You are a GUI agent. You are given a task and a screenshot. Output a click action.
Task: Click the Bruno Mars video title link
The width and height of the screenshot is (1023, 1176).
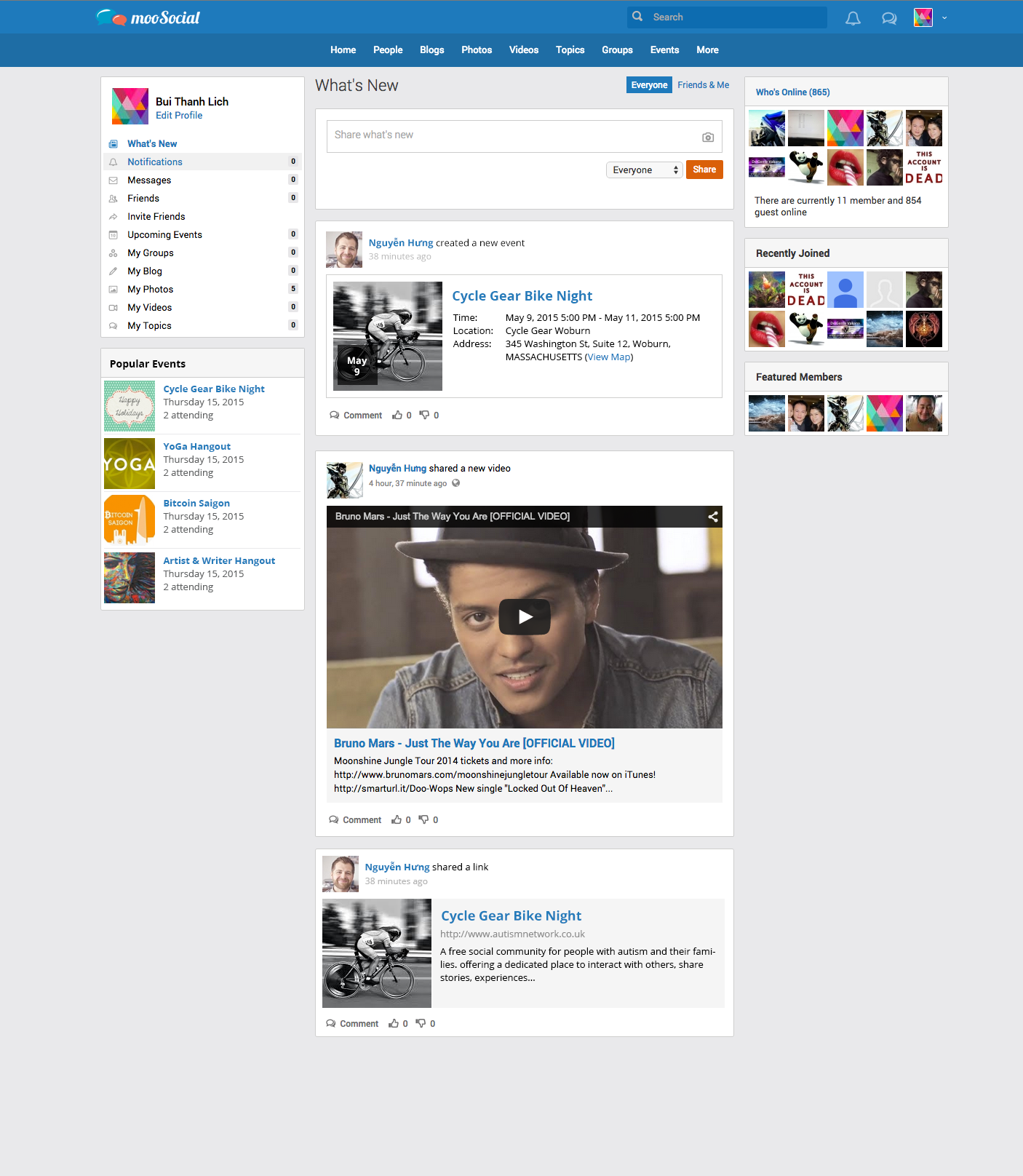tap(474, 743)
